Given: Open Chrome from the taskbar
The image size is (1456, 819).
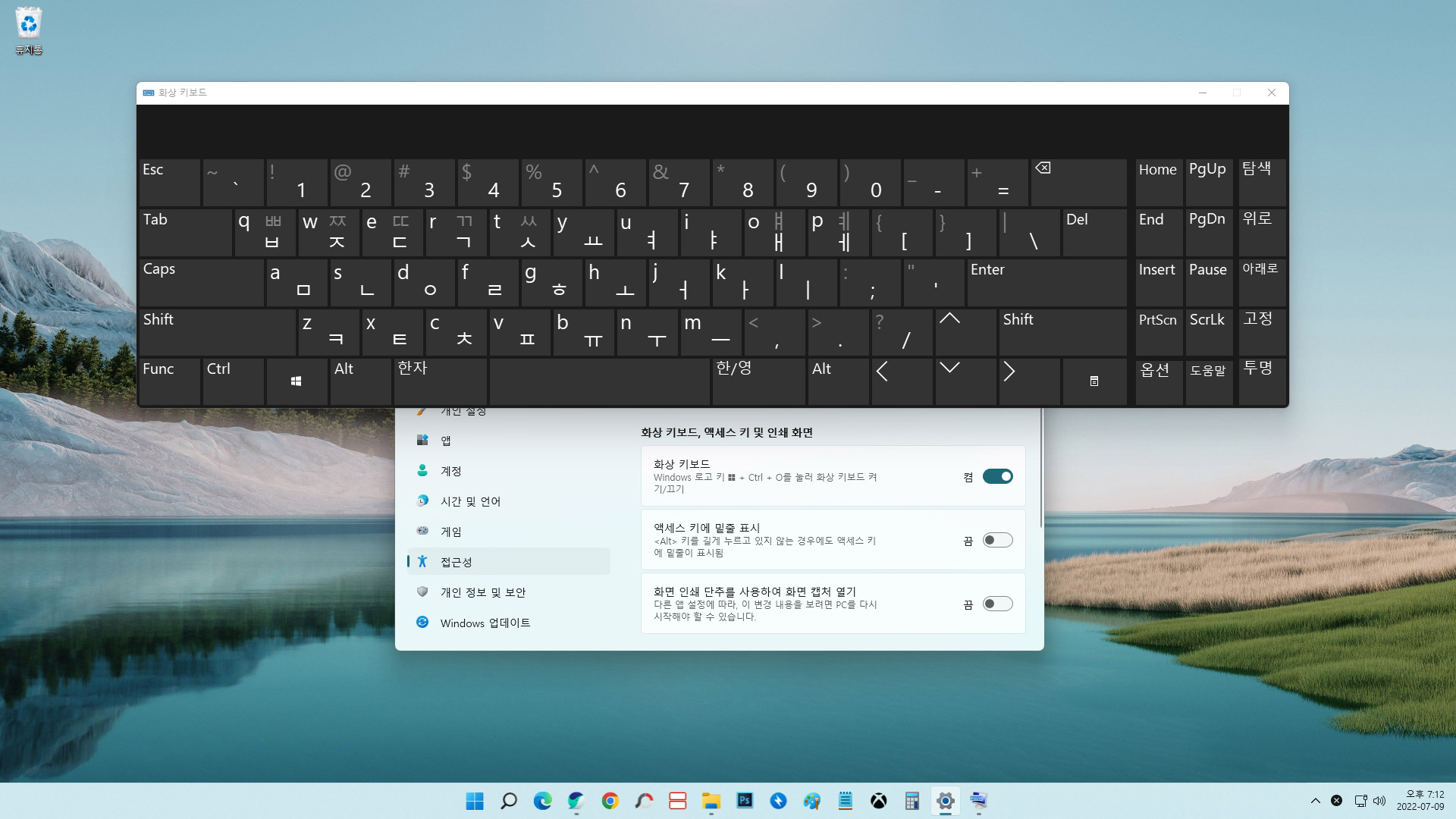Looking at the screenshot, I should (x=610, y=801).
